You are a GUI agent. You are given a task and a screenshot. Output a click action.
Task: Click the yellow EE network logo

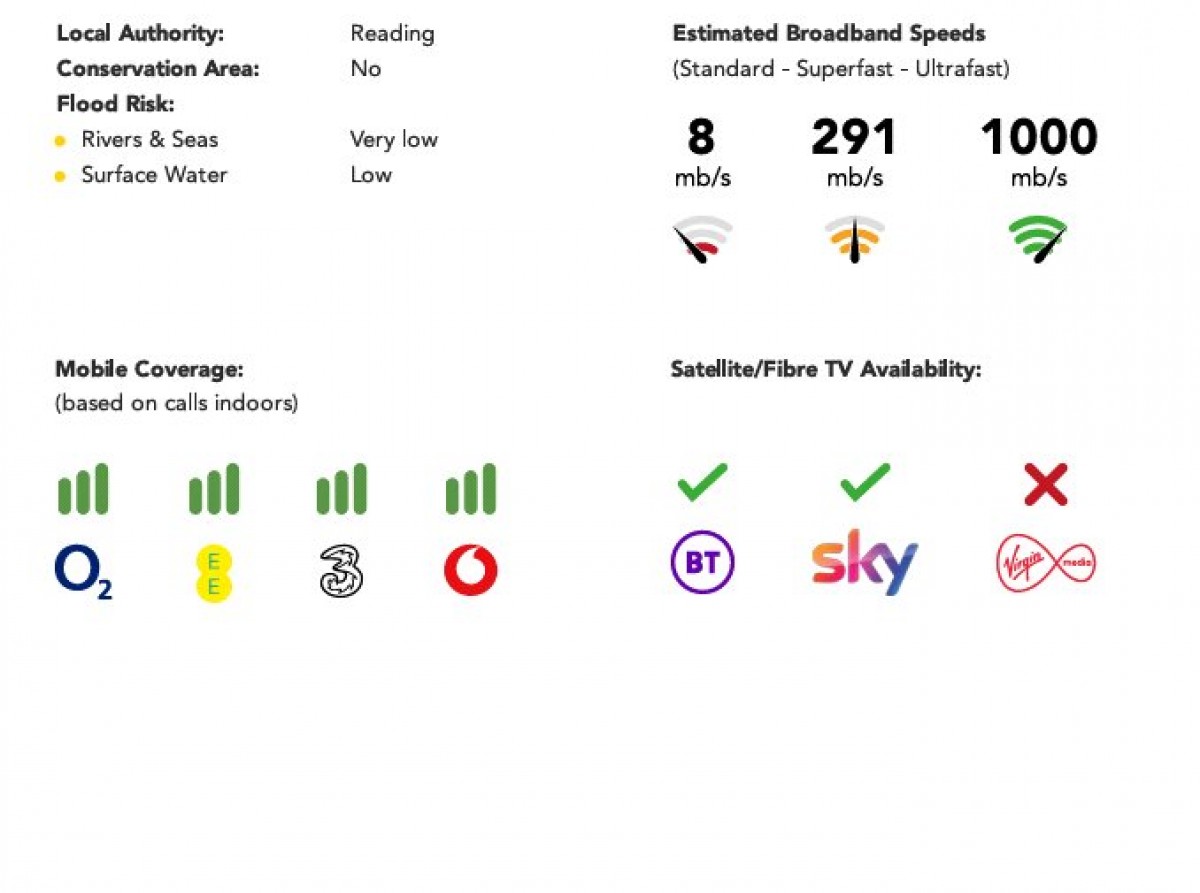pos(213,574)
